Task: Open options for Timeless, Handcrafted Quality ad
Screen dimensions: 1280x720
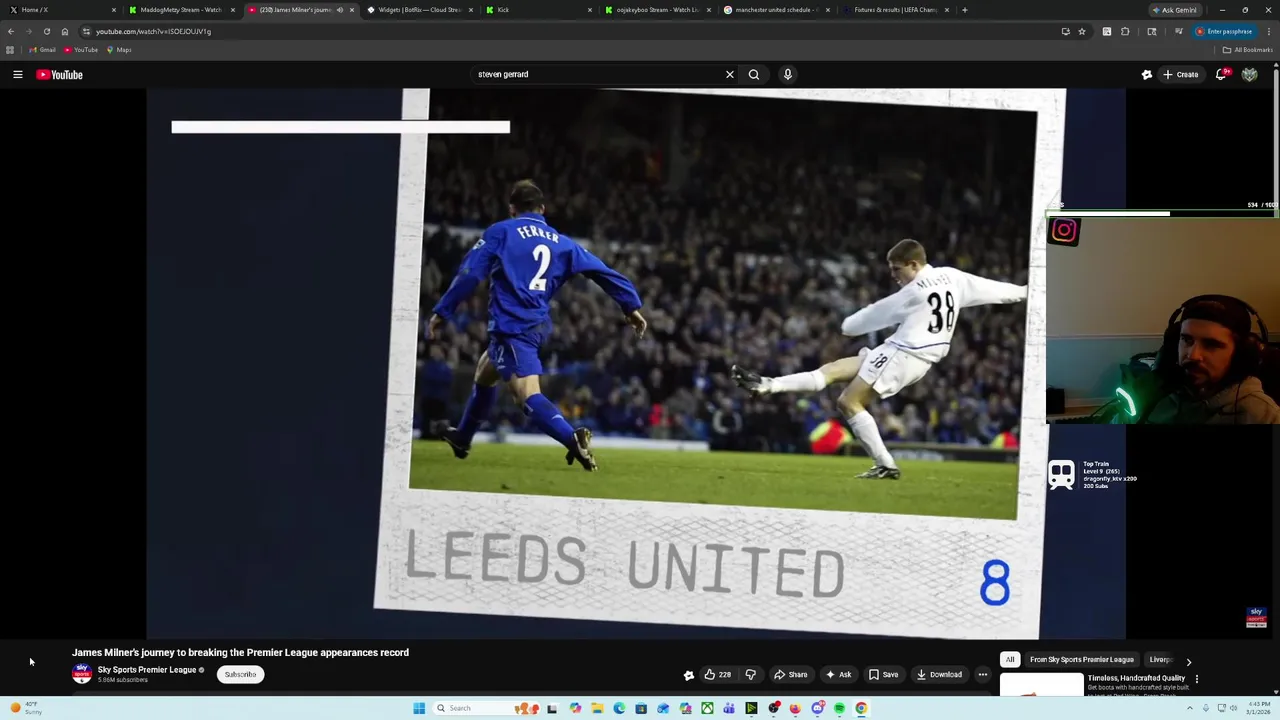Action: [x=1197, y=679]
